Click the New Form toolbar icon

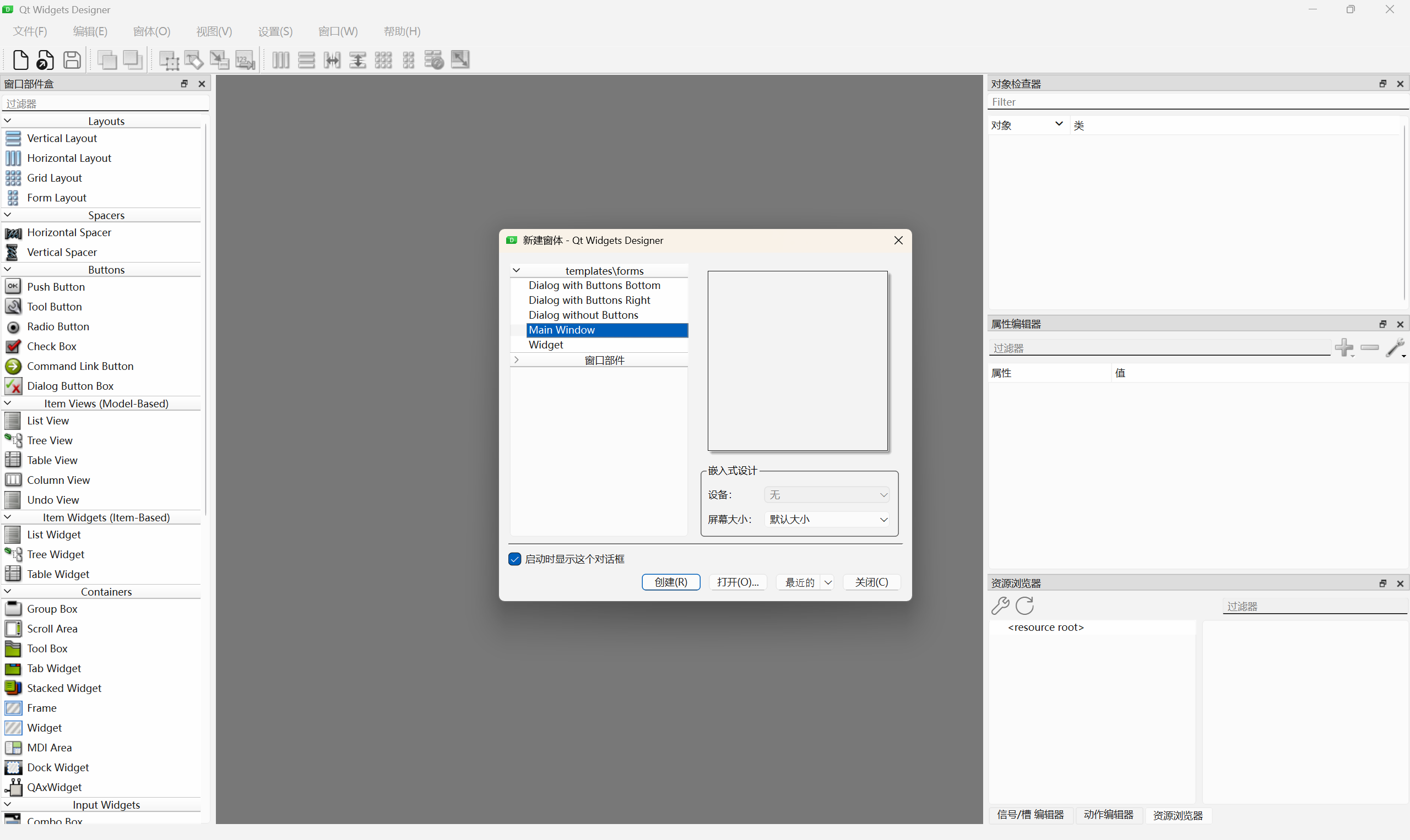[20, 60]
